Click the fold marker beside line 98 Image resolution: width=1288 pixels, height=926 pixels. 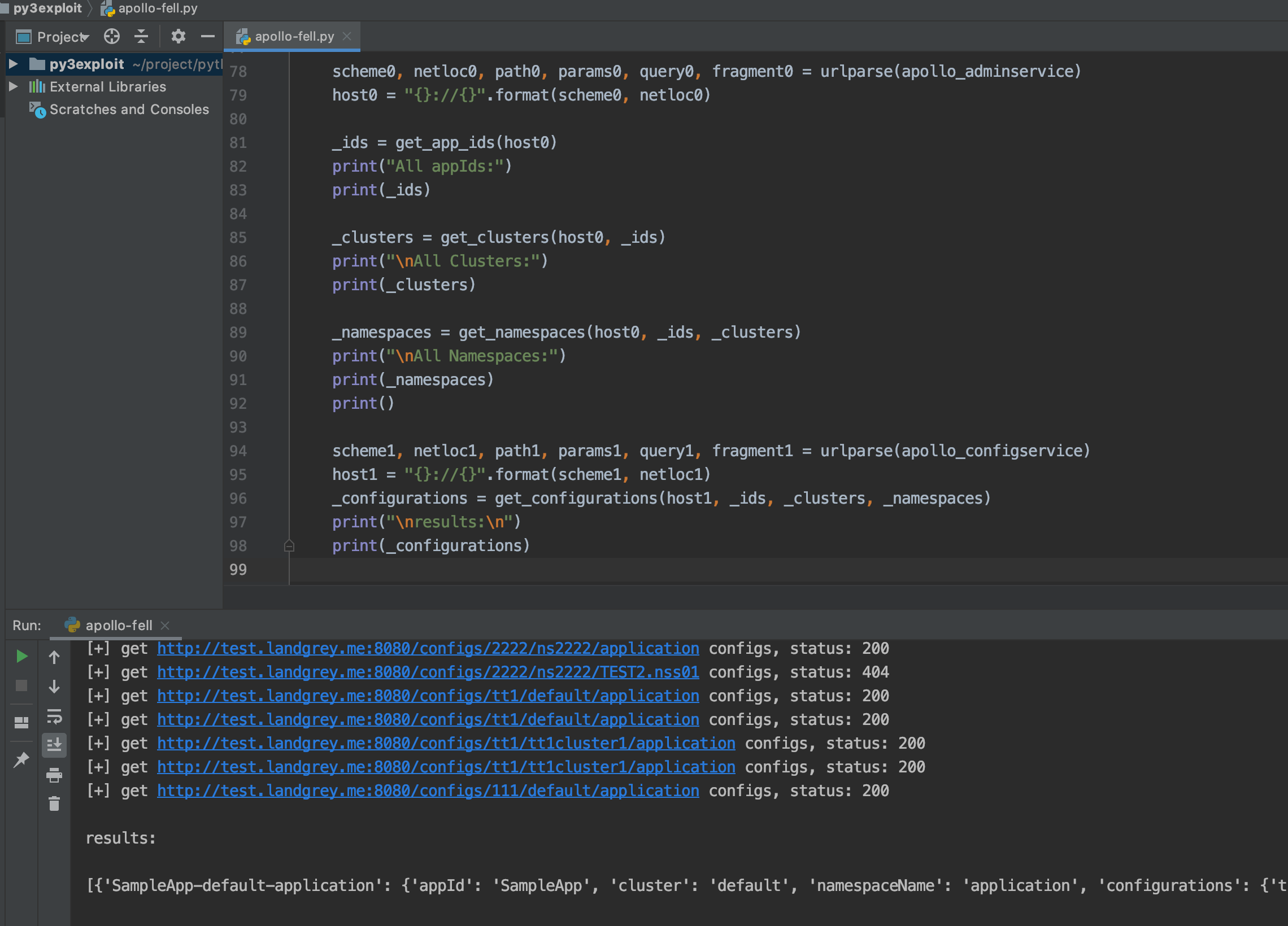[x=289, y=545]
